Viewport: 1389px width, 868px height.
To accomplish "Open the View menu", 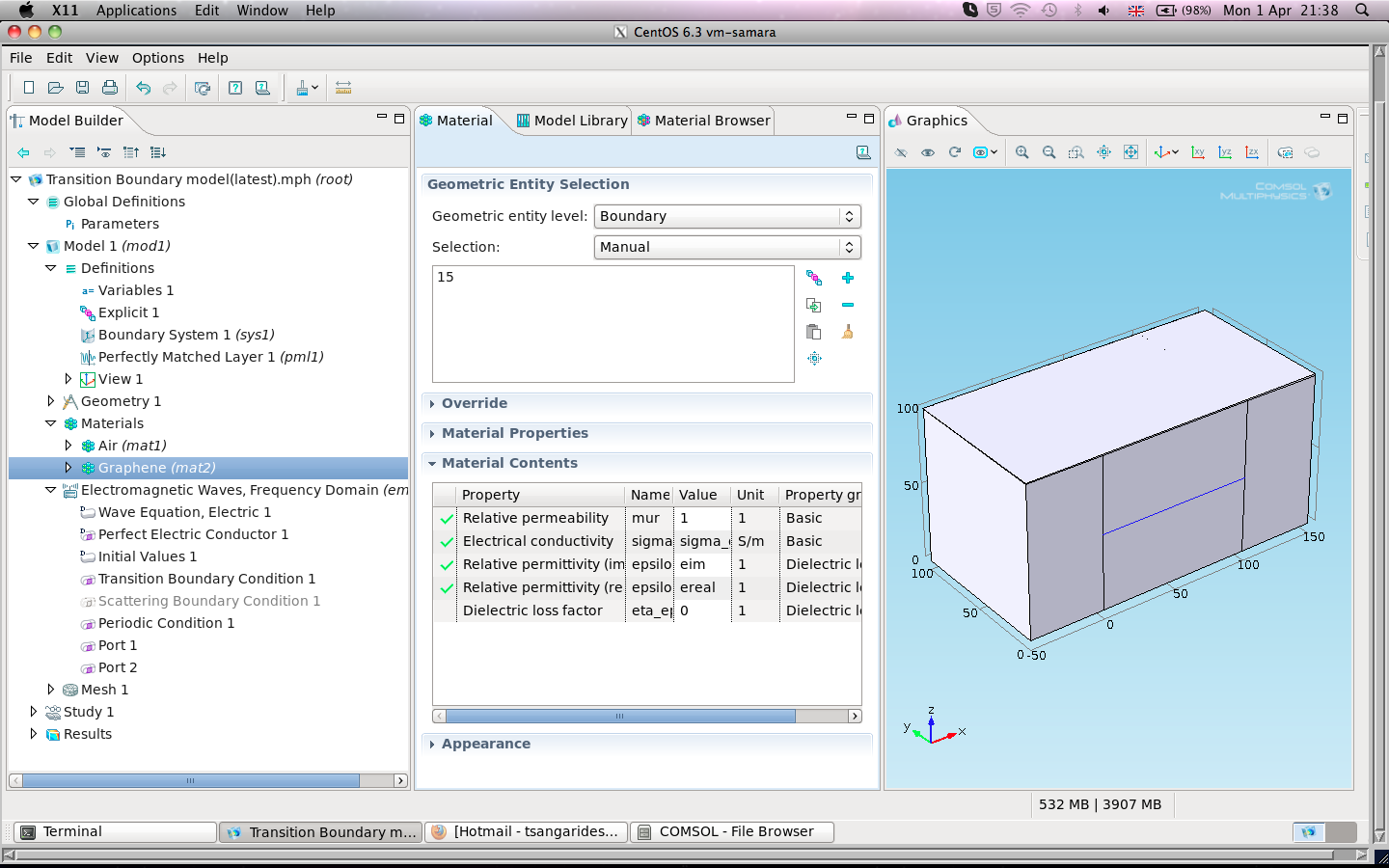I will pos(102,58).
